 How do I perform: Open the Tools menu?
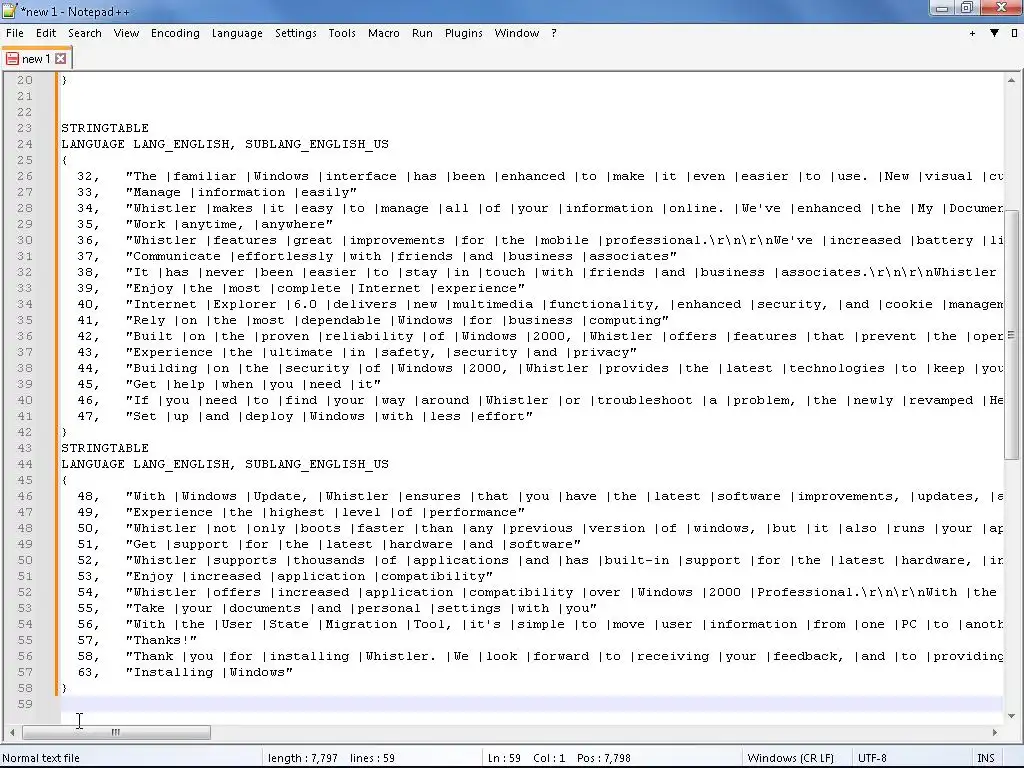tap(342, 33)
